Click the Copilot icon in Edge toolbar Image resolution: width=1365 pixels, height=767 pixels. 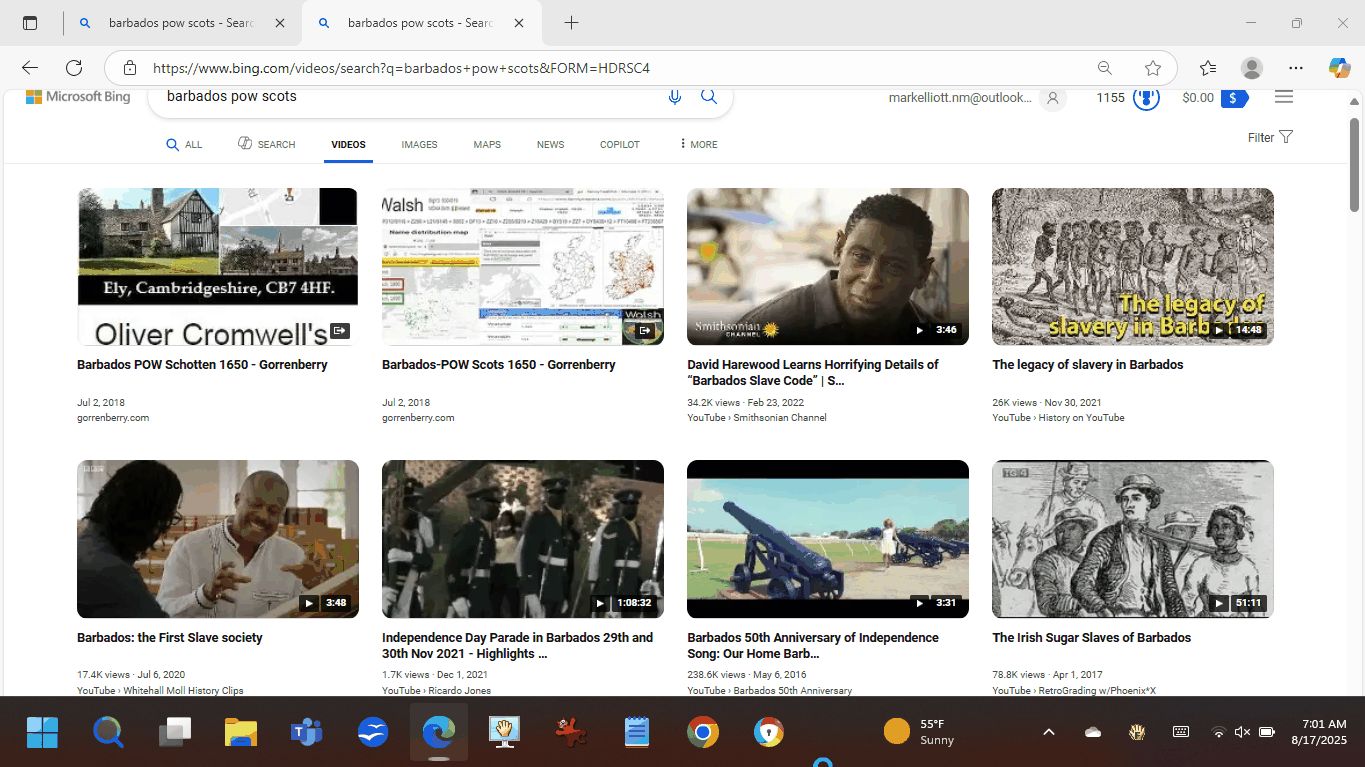(1339, 68)
